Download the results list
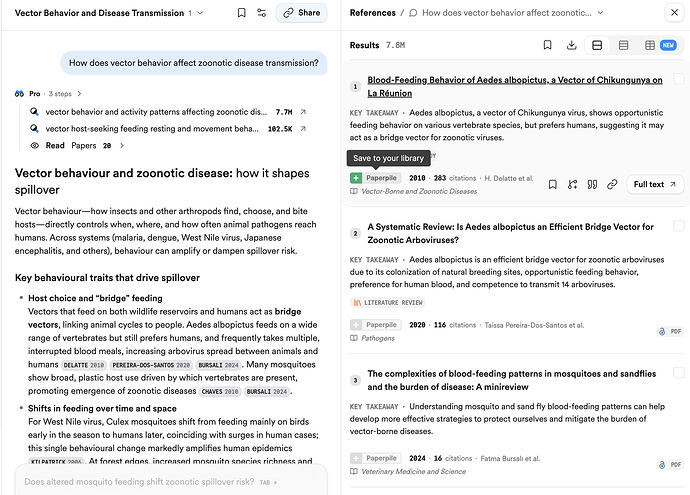 click(x=571, y=45)
